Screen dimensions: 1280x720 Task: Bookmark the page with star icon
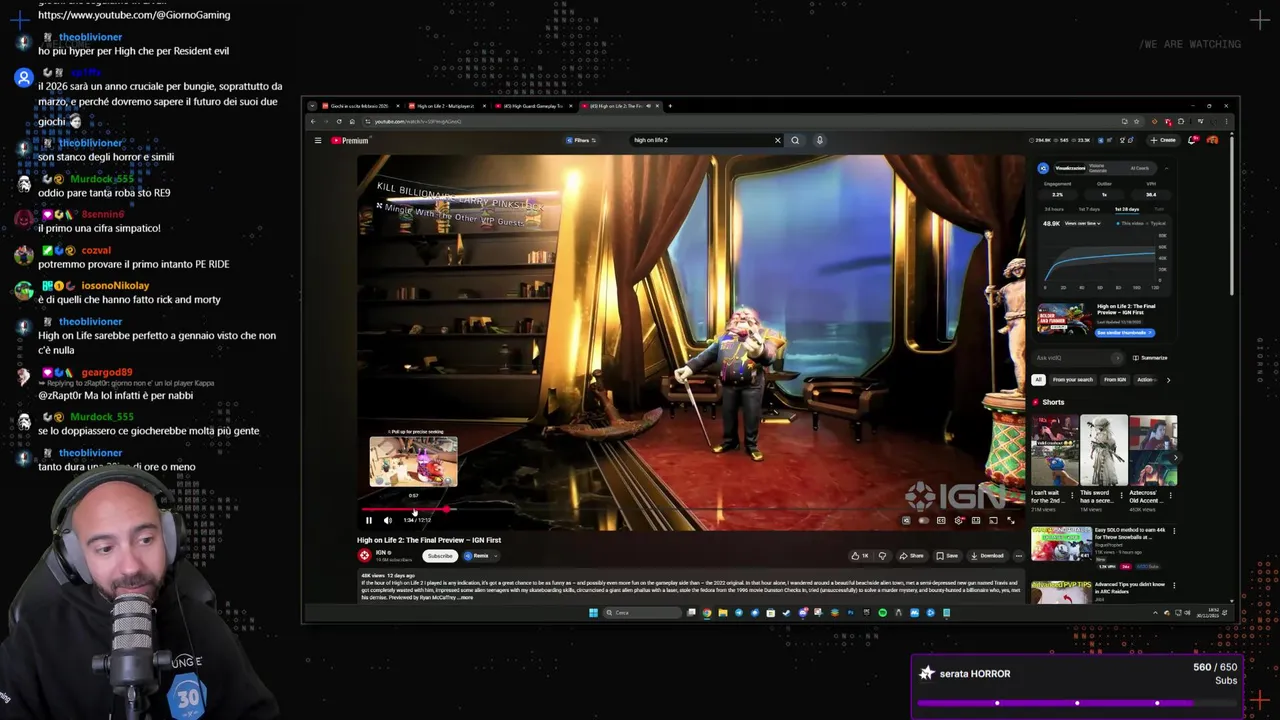(1137, 122)
